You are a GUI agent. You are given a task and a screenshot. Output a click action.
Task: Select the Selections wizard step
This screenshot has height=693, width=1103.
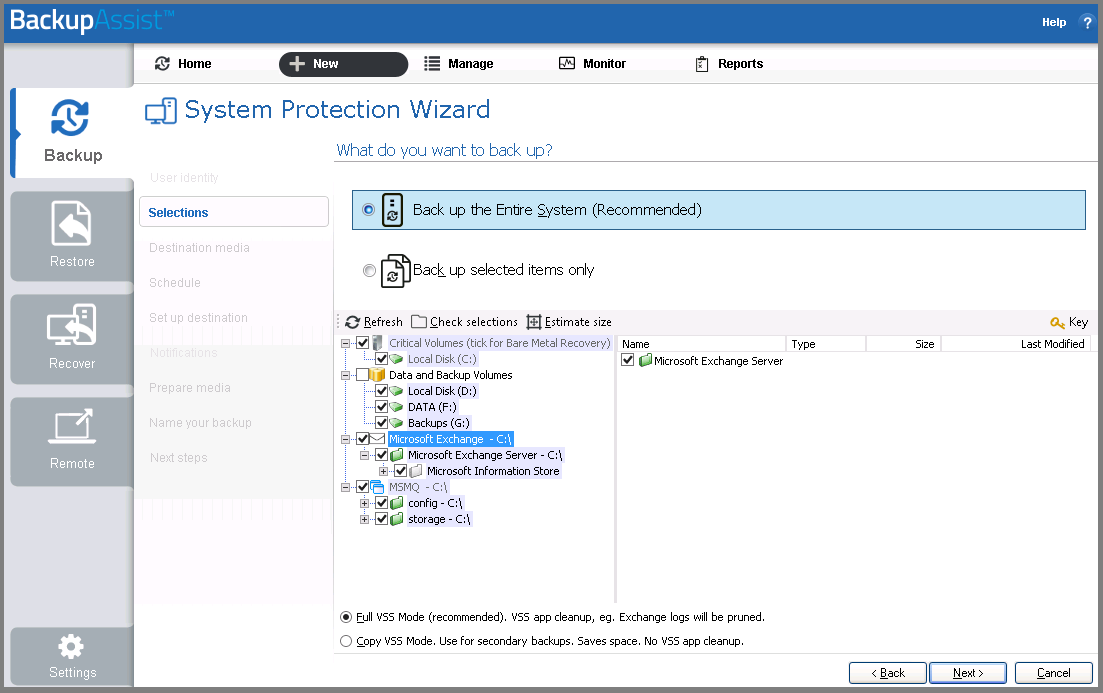tap(234, 212)
